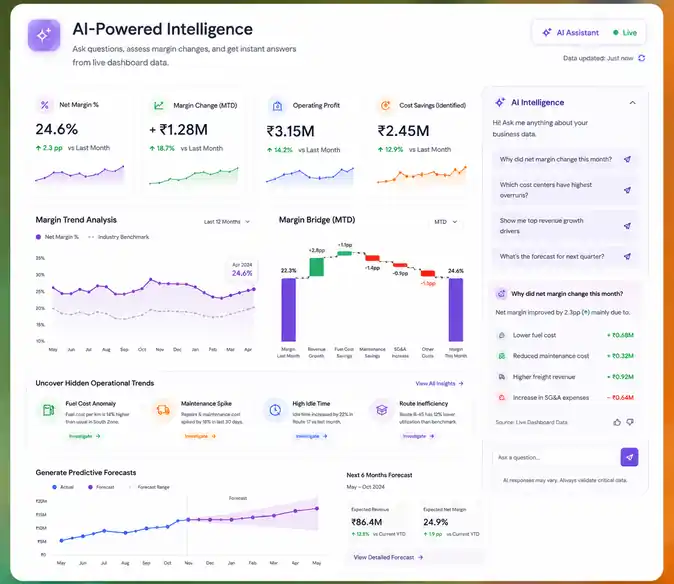674x584 pixels.
Task: Click the ₹3.15M operating profit value
Action: point(291,131)
